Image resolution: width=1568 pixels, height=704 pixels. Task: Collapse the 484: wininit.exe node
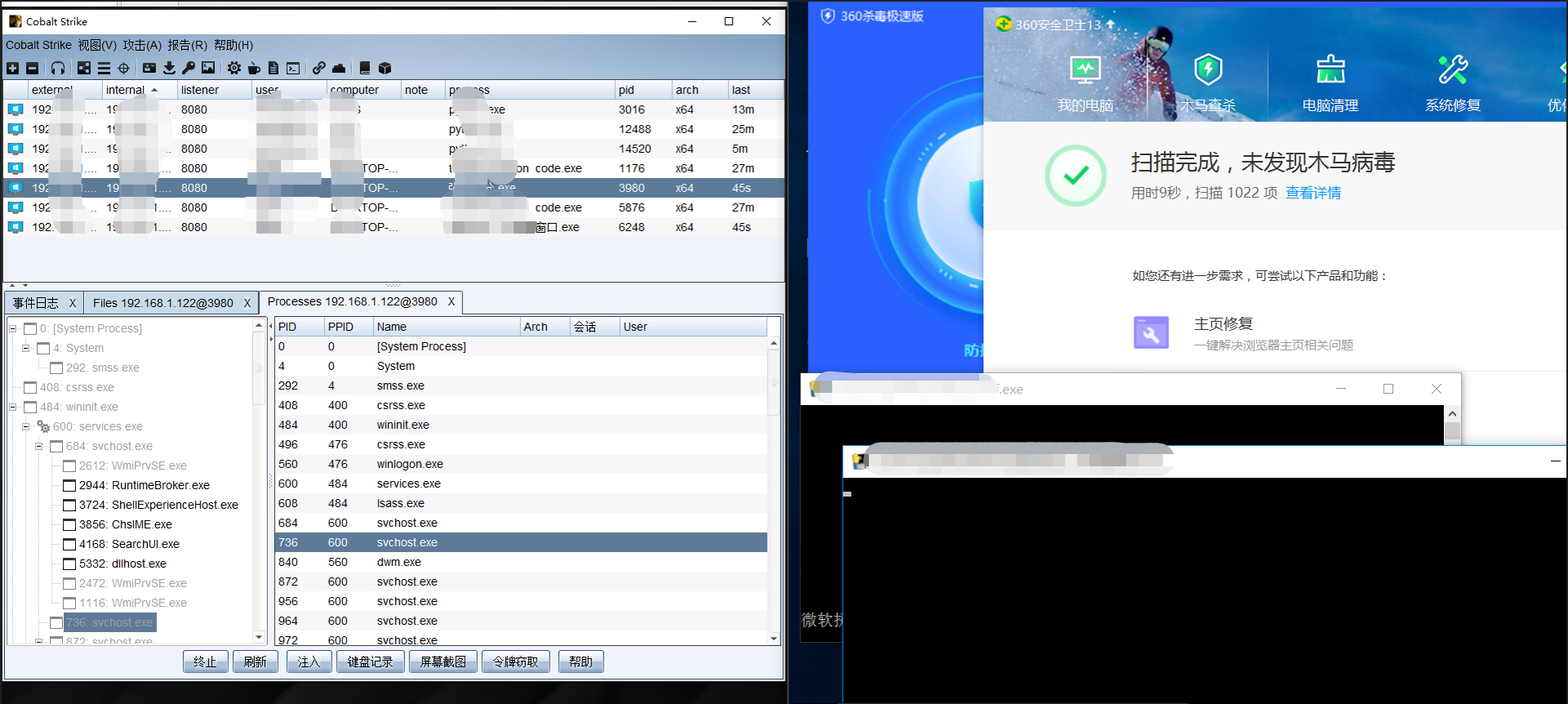point(12,407)
